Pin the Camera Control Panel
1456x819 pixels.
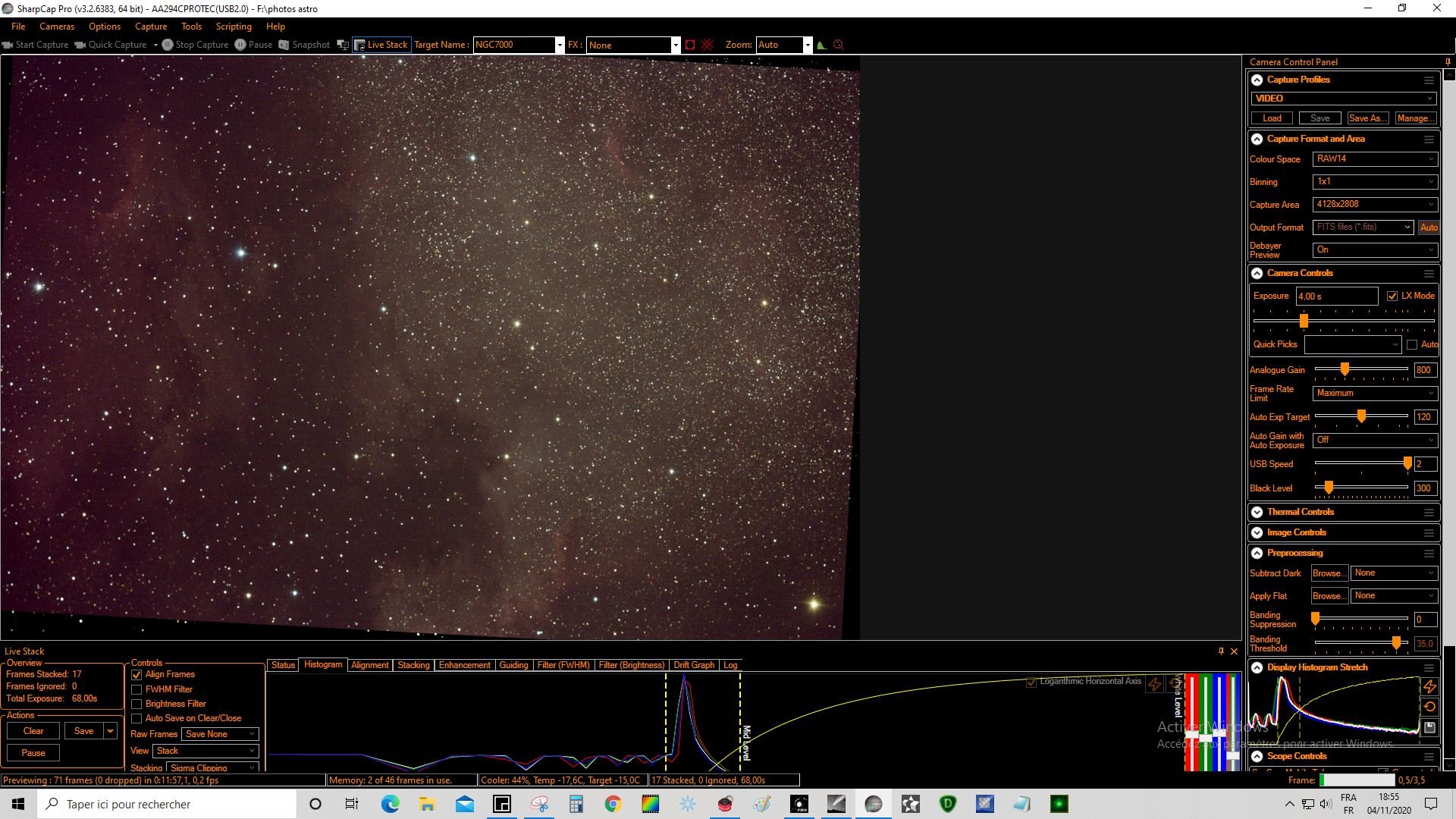pos(1448,62)
